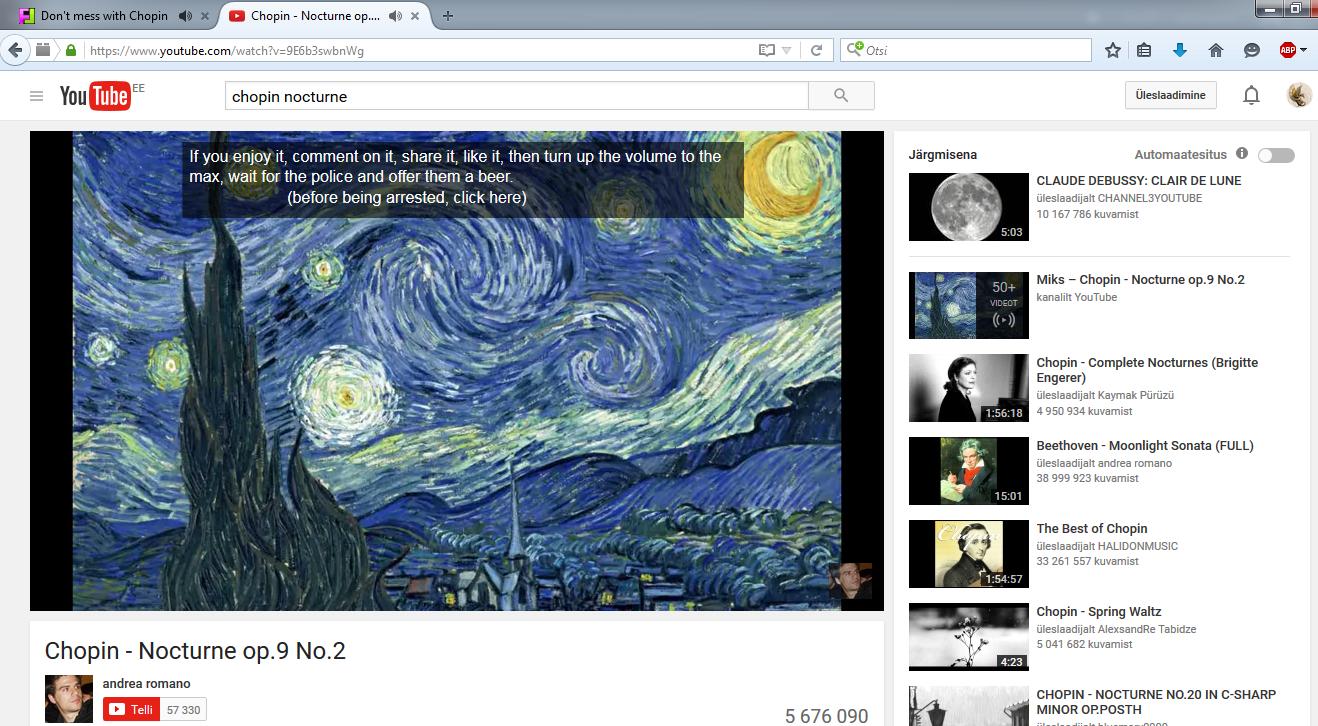Open the Firefox downloads arrow
This screenshot has height=726, width=1318.
click(x=1179, y=50)
